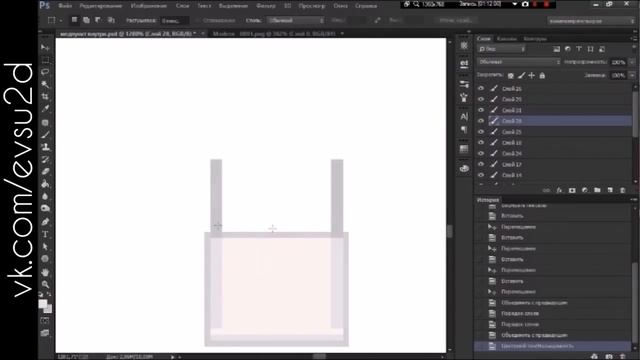Select the History Brush tool
This screenshot has width=640, height=360.
coord(45,159)
